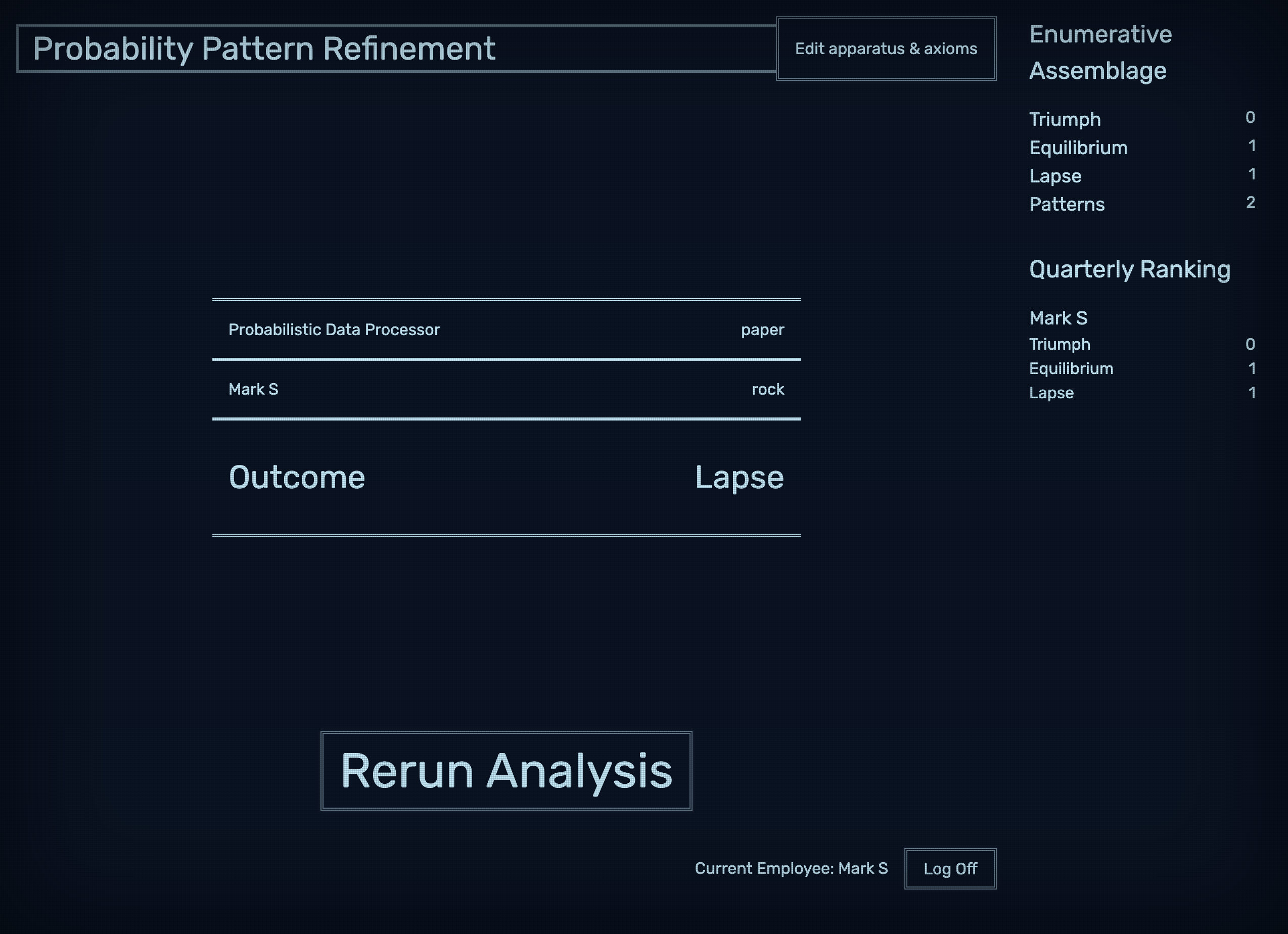This screenshot has width=1288, height=934.
Task: Click the Enumerative Assemblage heading
Action: point(1100,52)
